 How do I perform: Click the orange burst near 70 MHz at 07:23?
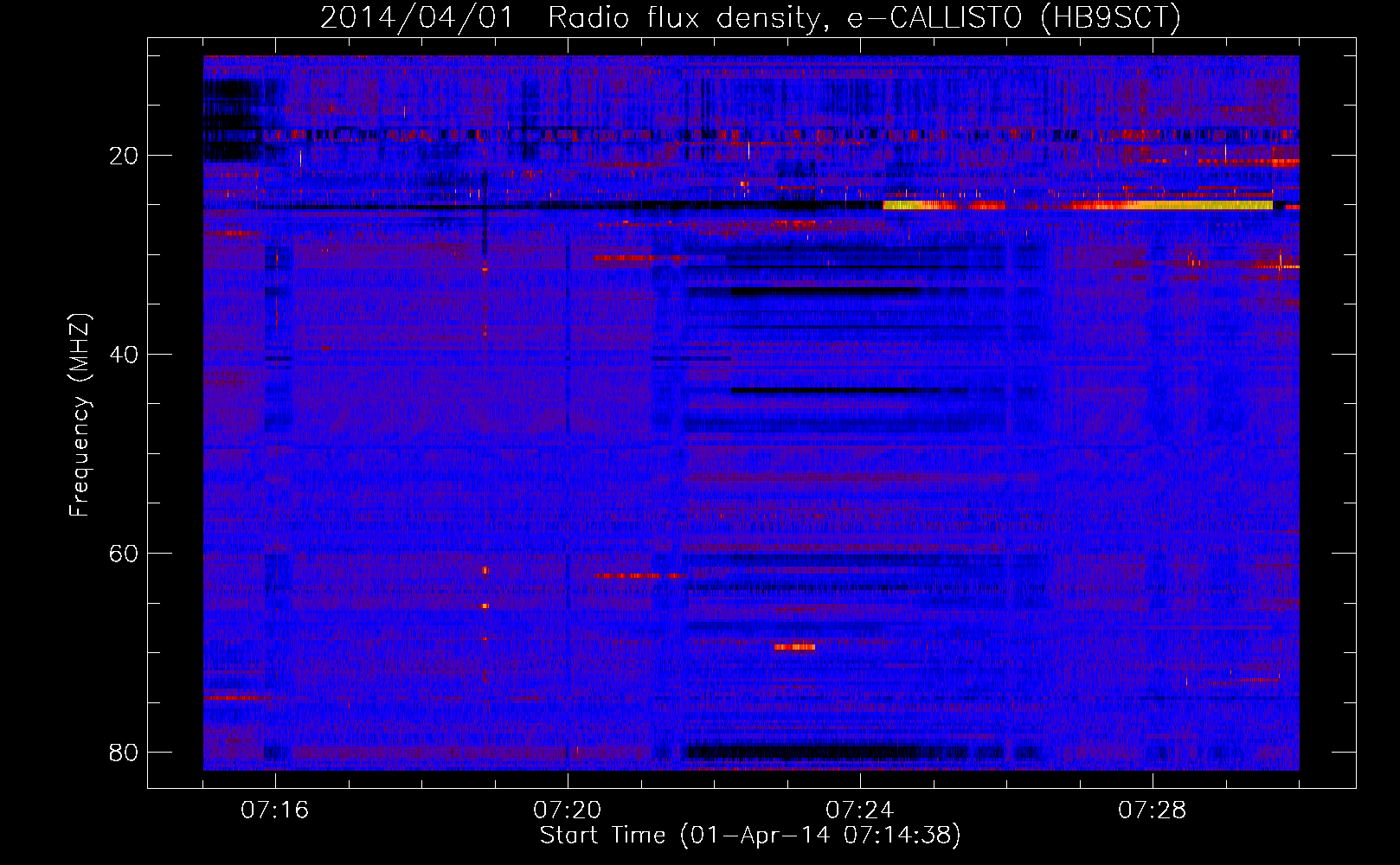point(795,647)
